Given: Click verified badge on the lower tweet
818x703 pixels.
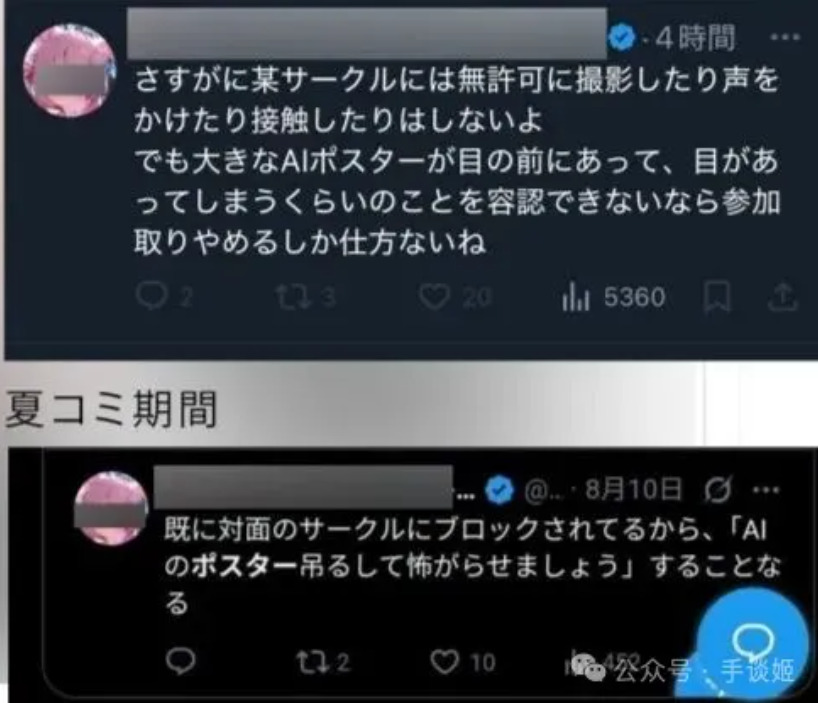Looking at the screenshot, I should pos(500,490).
